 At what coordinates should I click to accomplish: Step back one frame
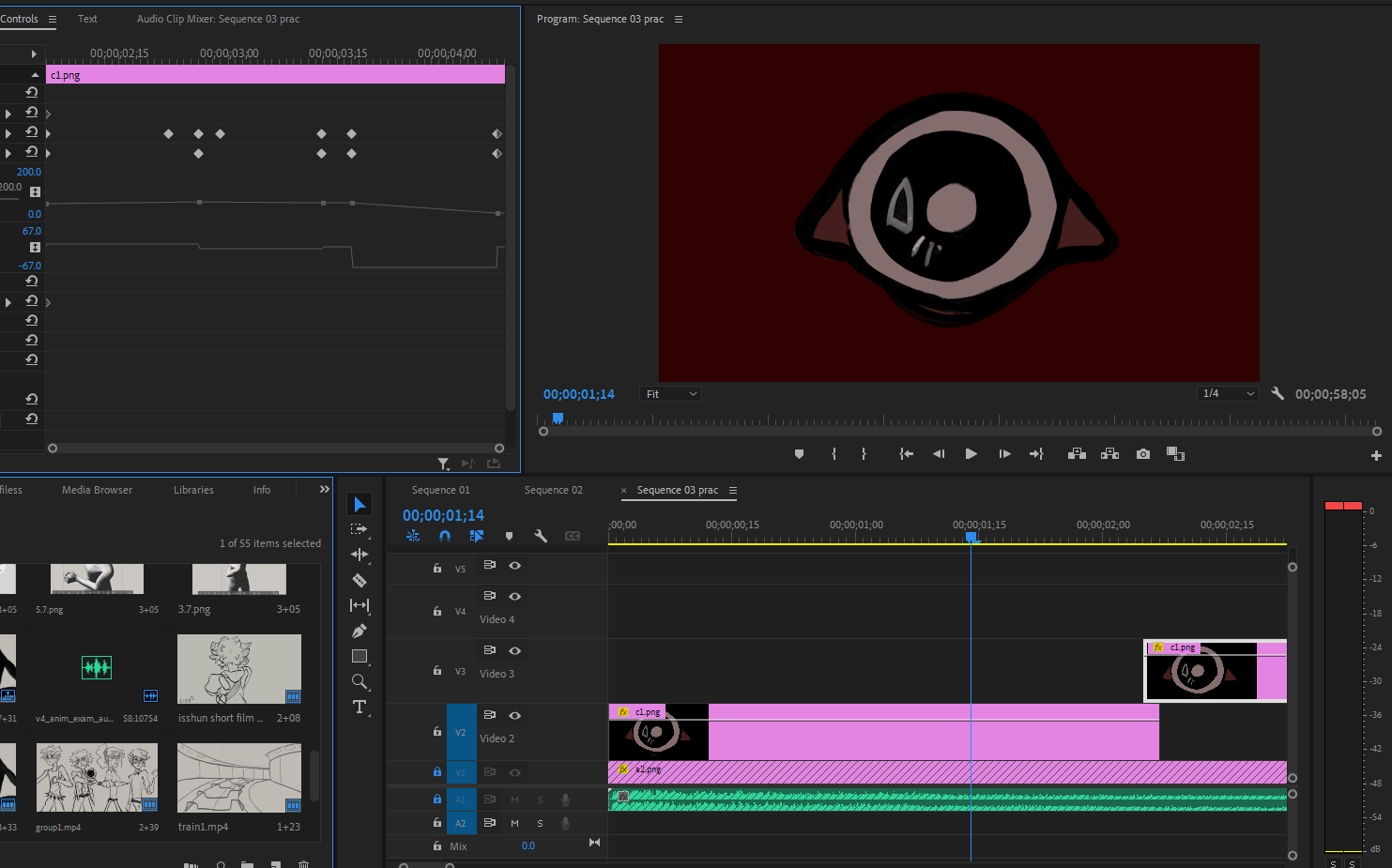coord(938,454)
